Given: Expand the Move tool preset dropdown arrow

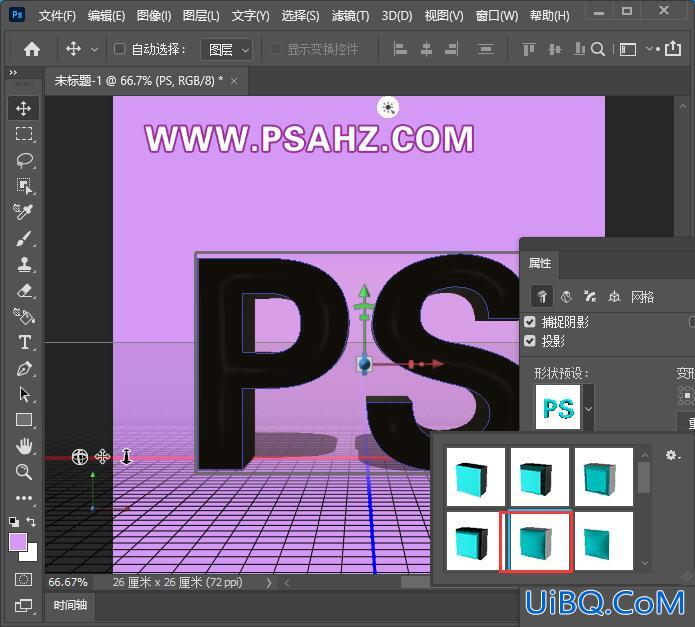Looking at the screenshot, I should click(x=94, y=50).
